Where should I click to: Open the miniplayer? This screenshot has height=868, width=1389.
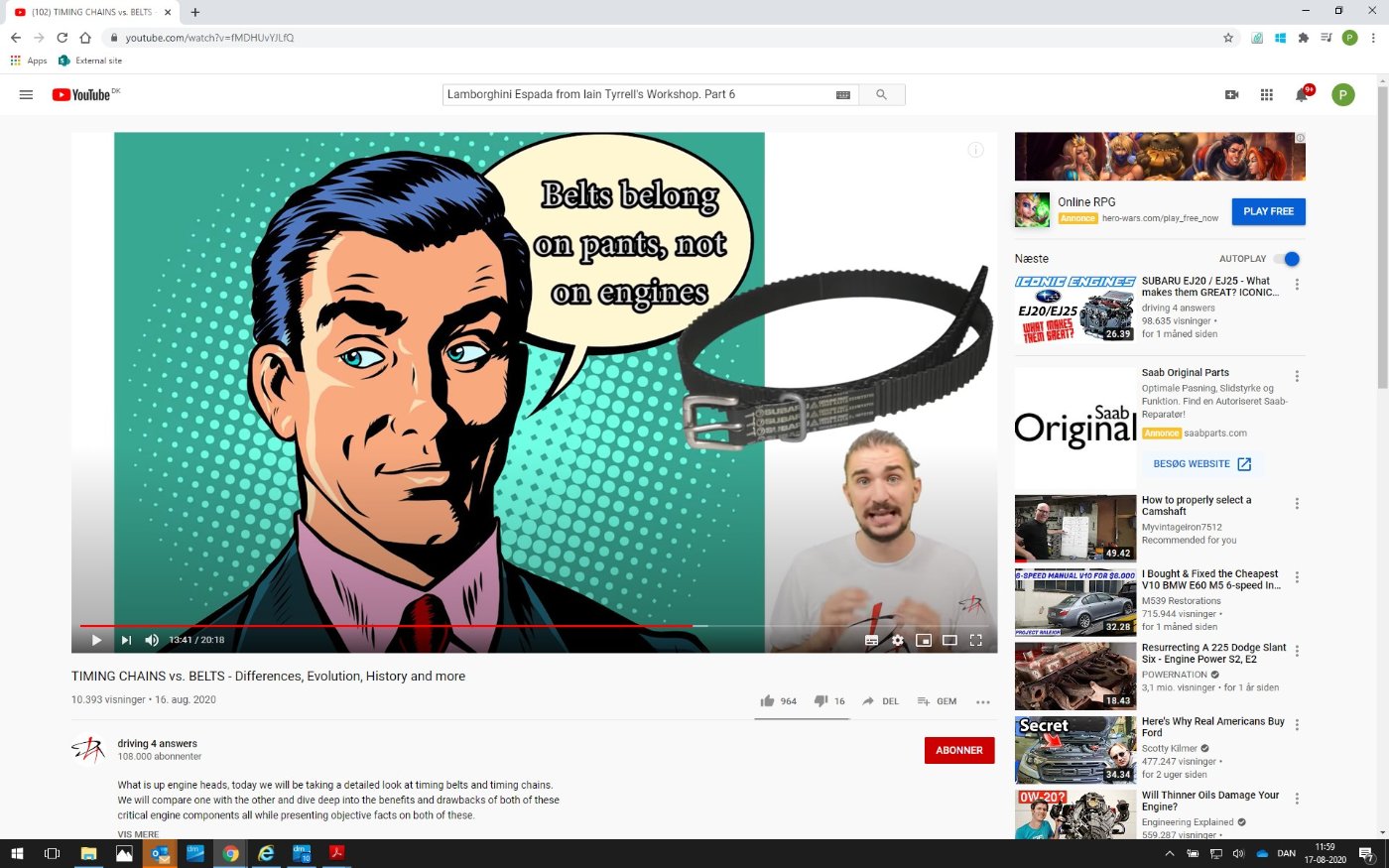(924, 640)
